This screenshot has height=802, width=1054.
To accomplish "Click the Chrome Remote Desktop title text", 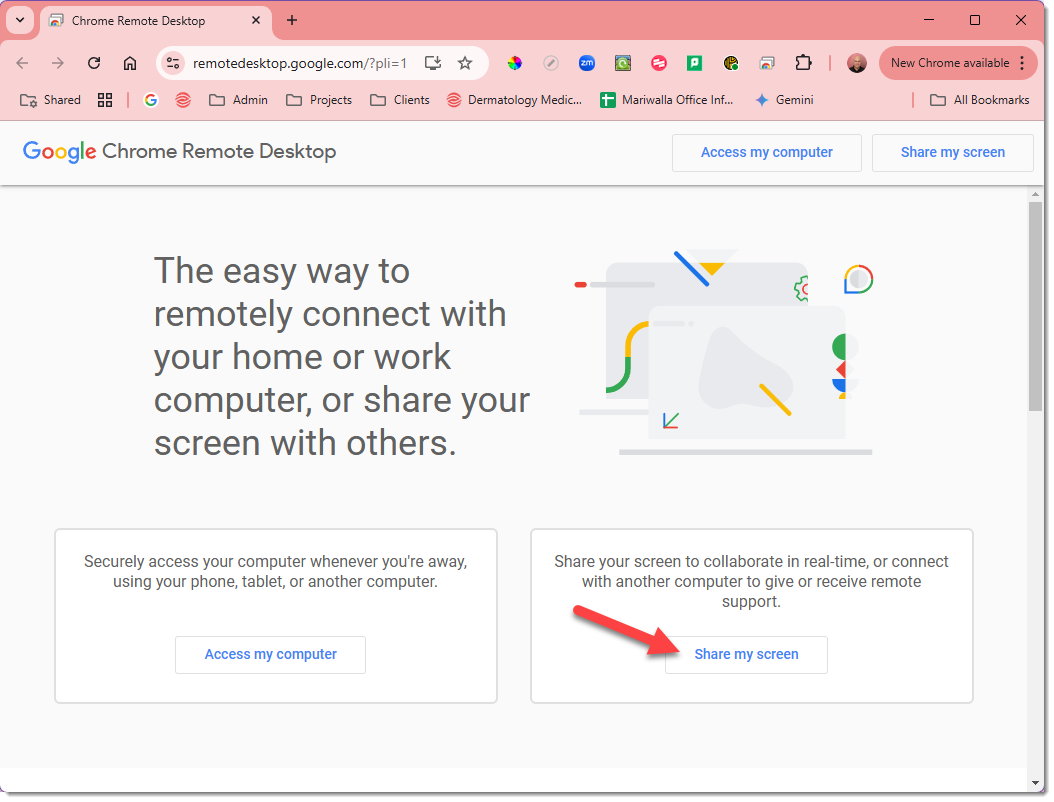I will point(219,152).
